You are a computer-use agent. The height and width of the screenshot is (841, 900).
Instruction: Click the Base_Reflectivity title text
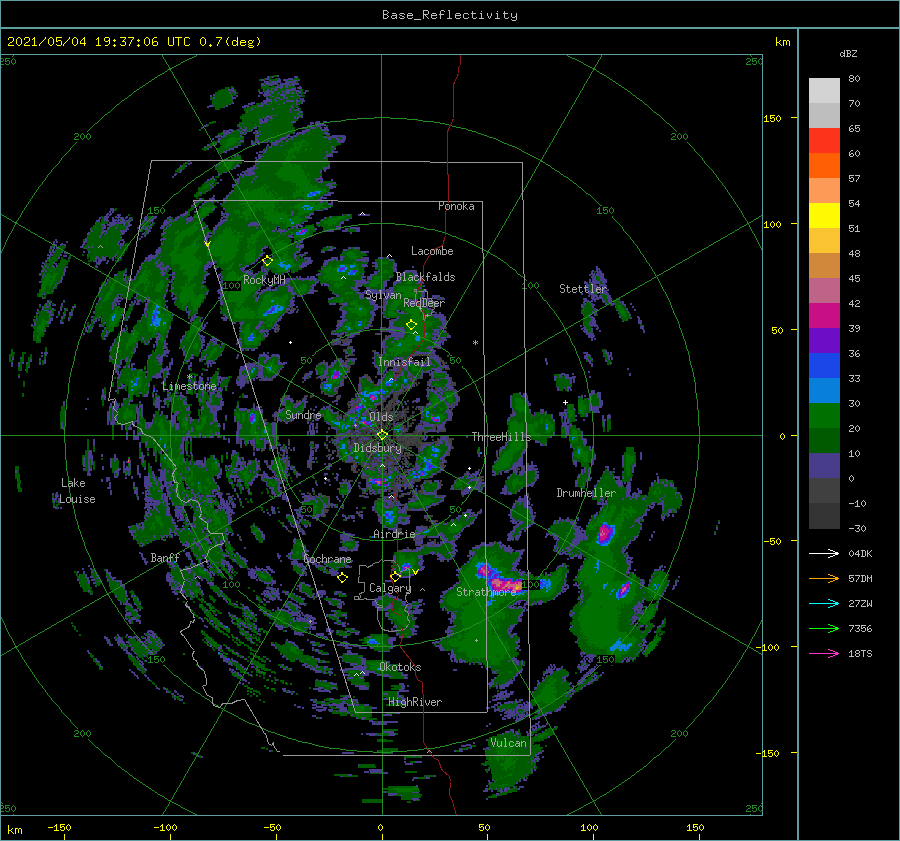pyautogui.click(x=450, y=15)
